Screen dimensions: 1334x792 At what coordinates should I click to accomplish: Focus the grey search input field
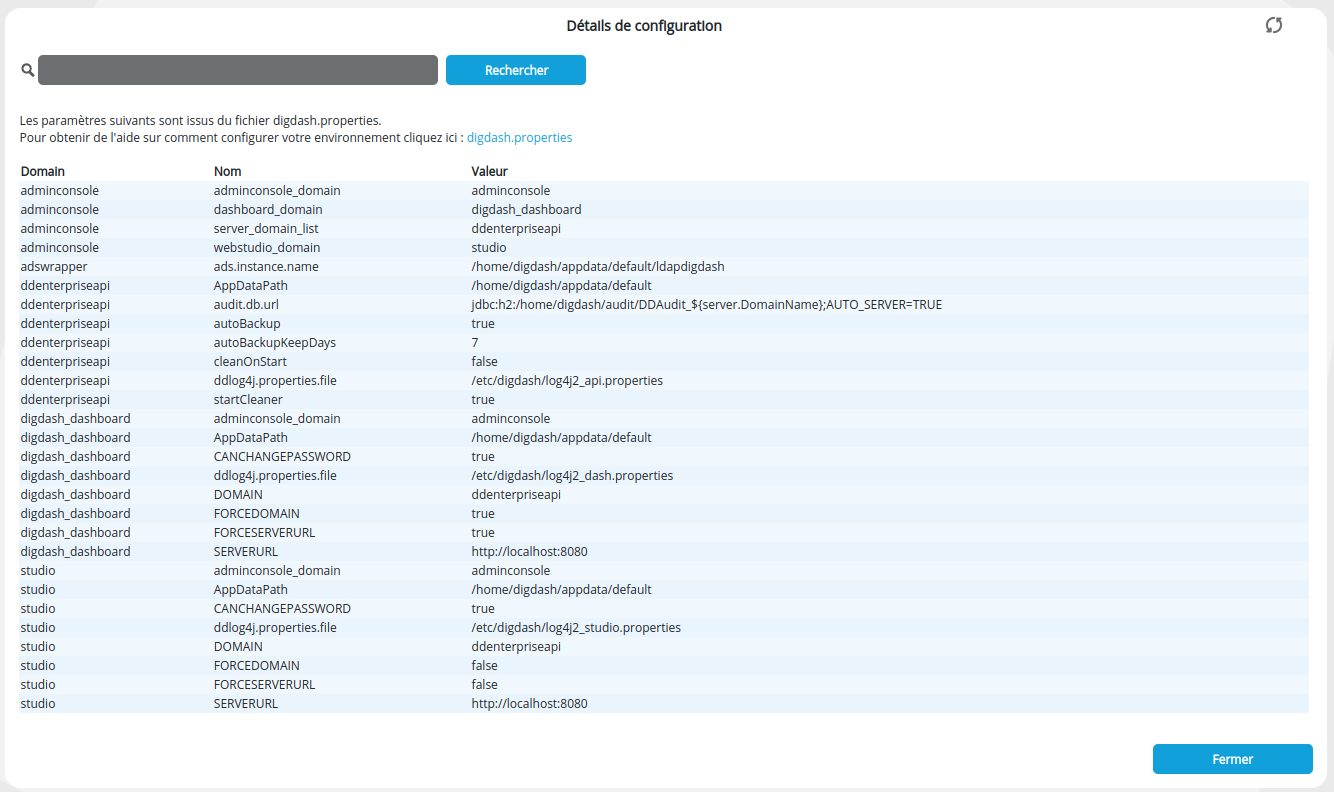click(238, 70)
